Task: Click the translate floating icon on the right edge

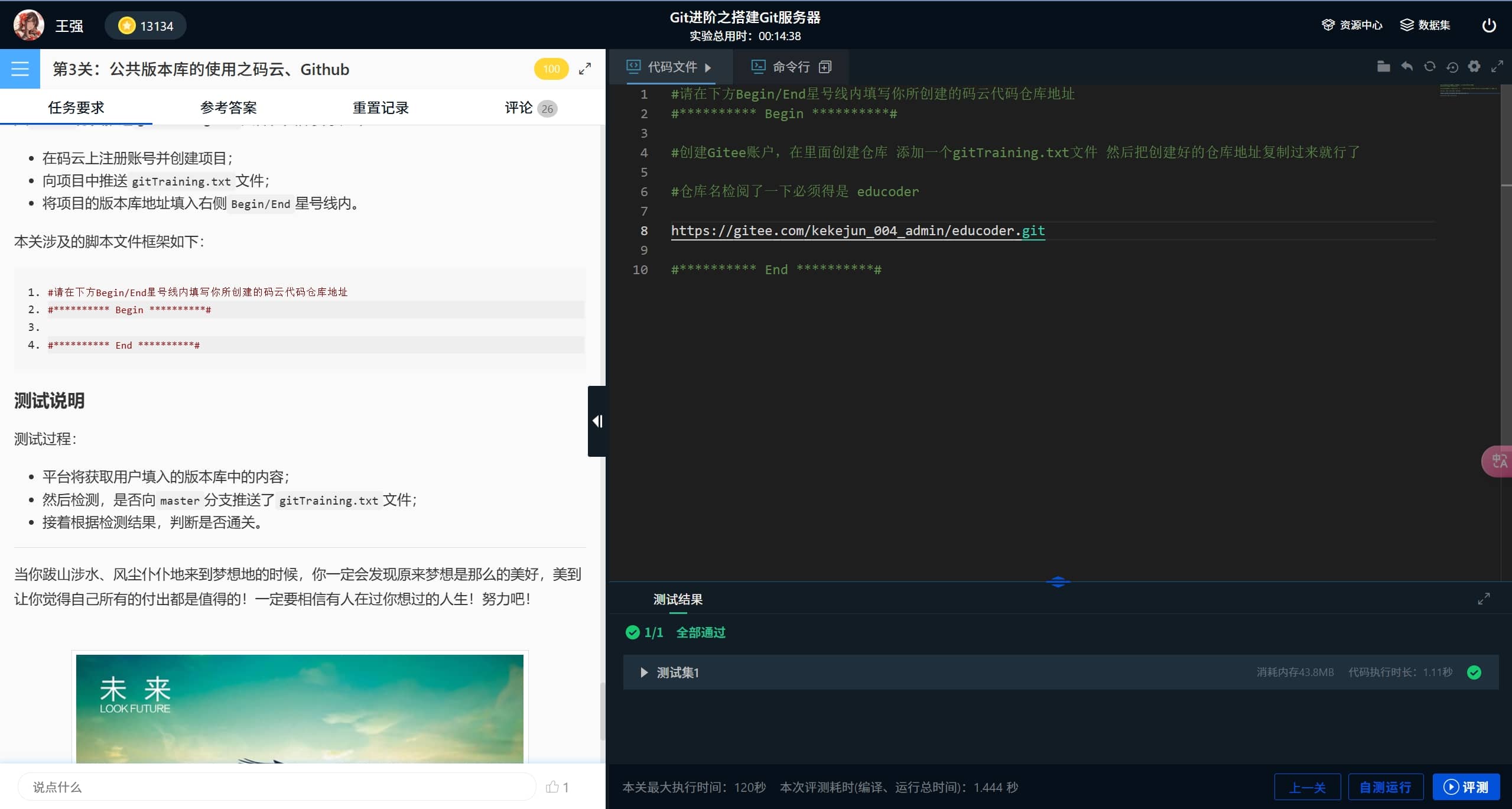Action: 1498,461
